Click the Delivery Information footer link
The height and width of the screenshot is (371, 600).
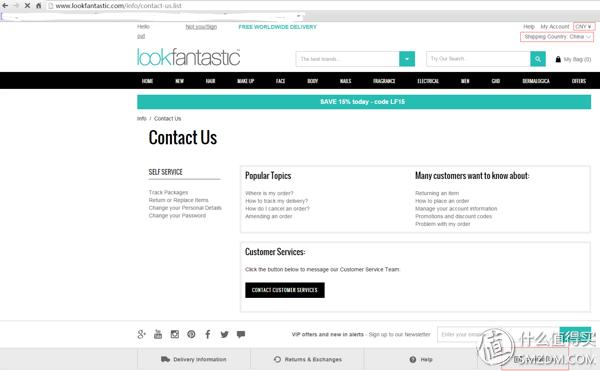tap(194, 359)
